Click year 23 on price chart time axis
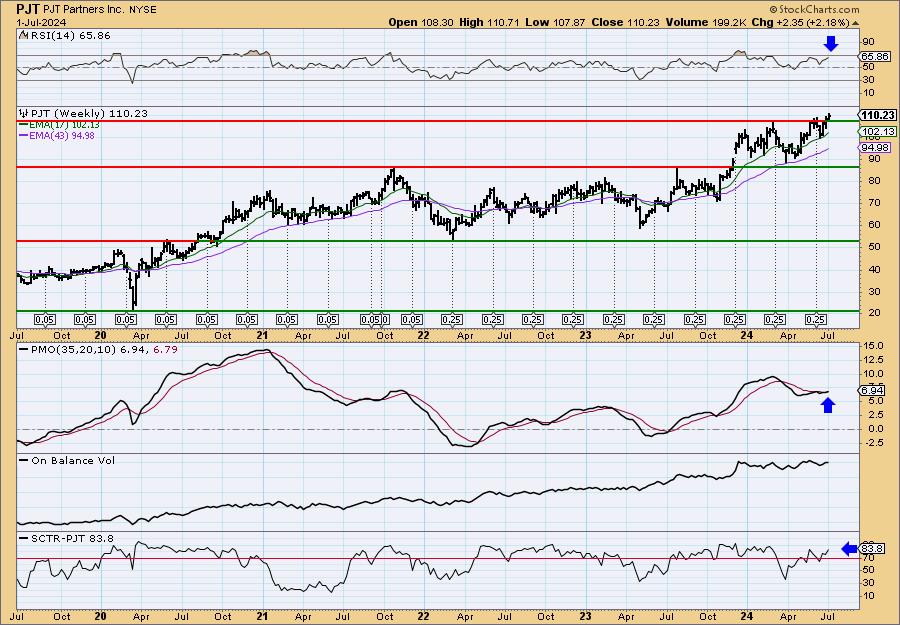 click(x=585, y=335)
